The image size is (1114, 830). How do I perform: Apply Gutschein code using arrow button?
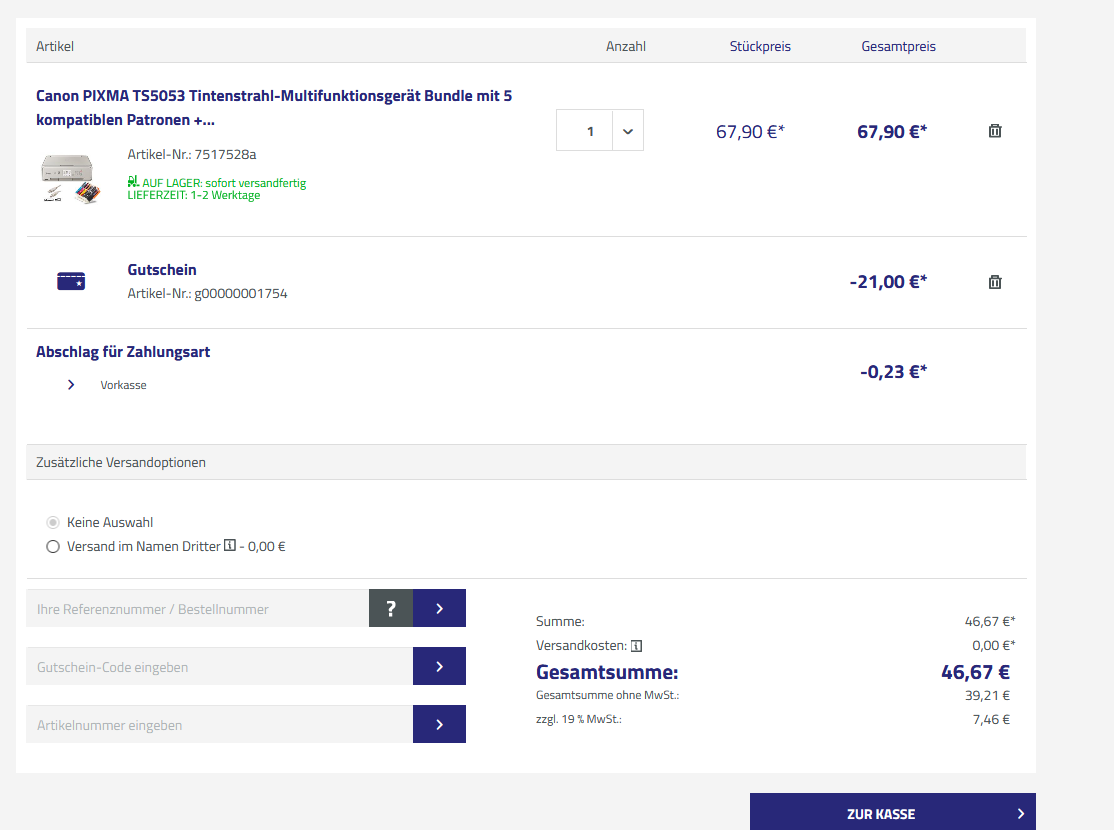point(439,666)
